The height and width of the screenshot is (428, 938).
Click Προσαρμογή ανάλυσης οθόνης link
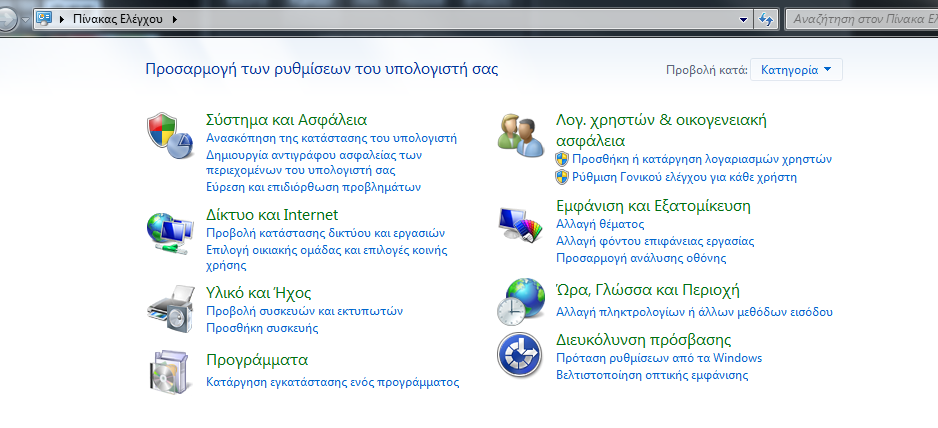click(x=641, y=258)
